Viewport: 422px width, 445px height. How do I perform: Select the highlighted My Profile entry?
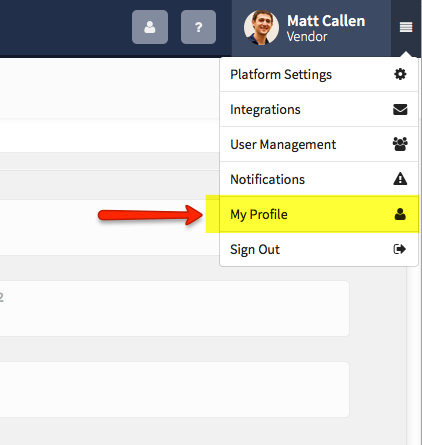pyautogui.click(x=319, y=214)
